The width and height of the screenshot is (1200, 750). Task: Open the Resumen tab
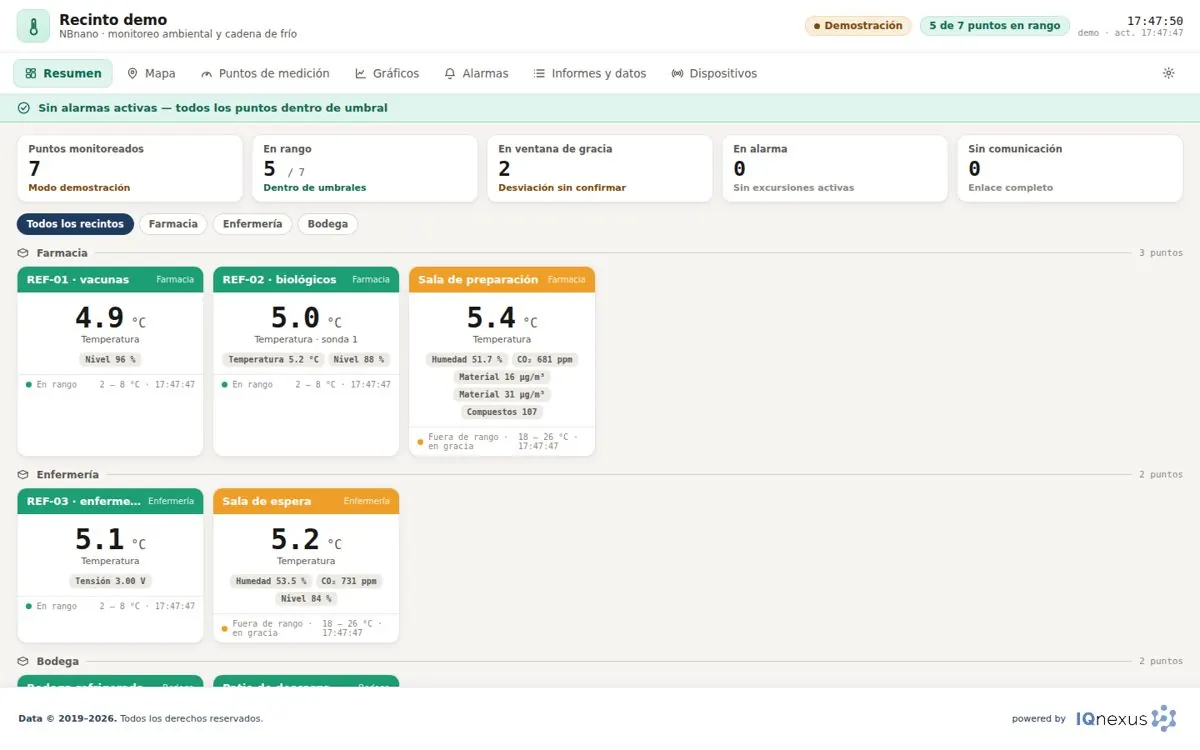point(63,73)
